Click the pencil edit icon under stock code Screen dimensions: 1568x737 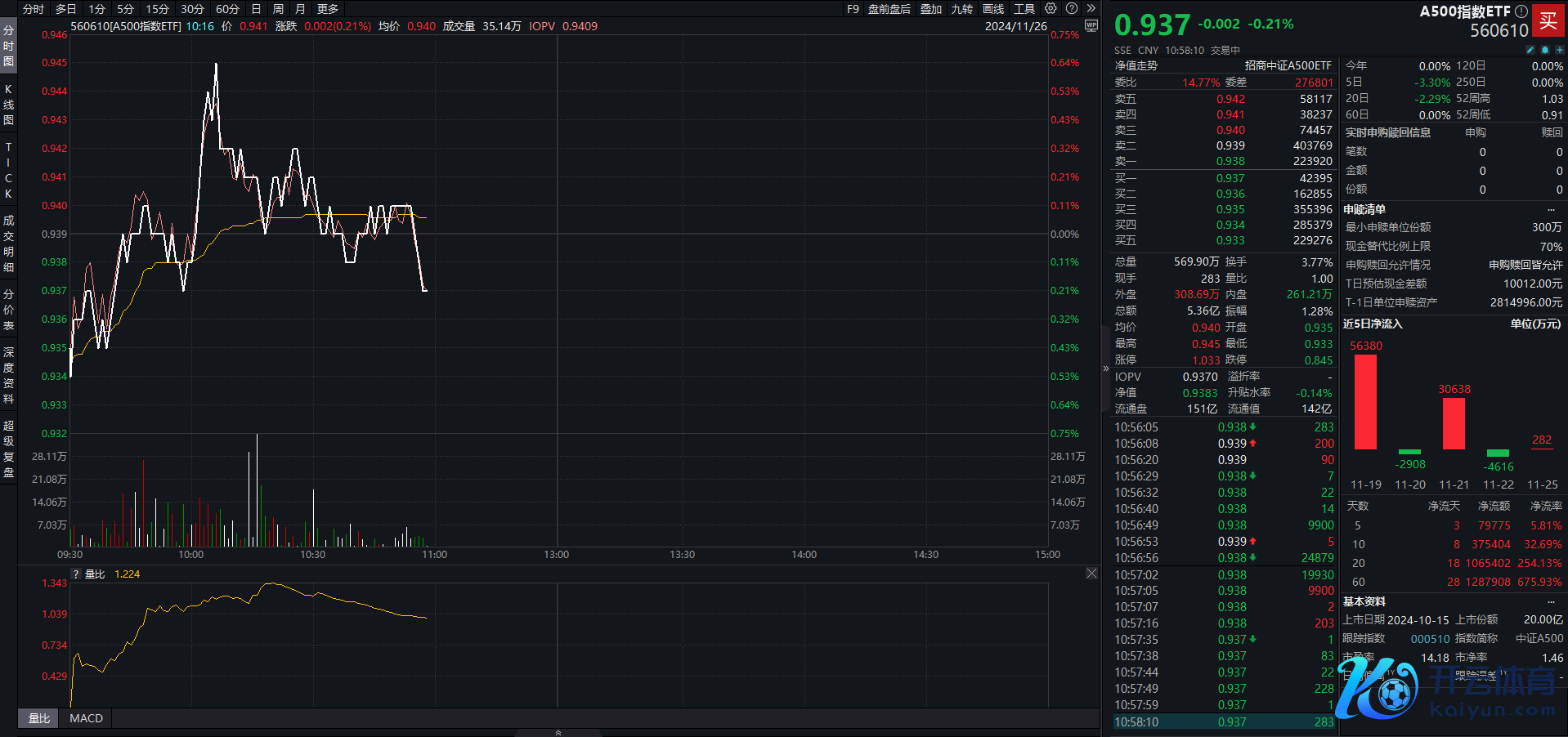pyautogui.click(x=1530, y=50)
